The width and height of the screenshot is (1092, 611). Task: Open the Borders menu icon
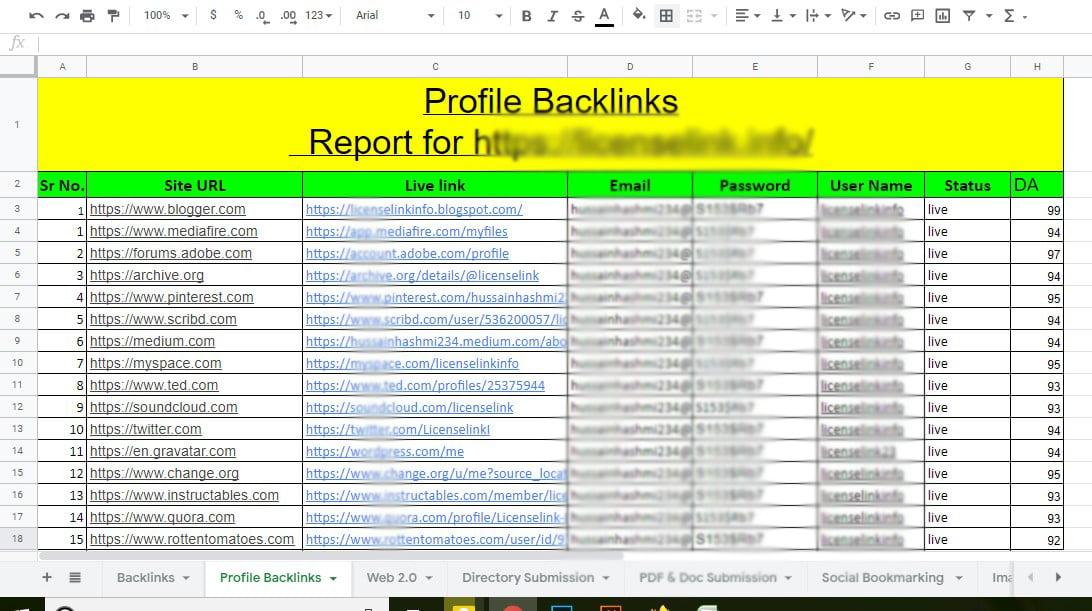tap(666, 16)
